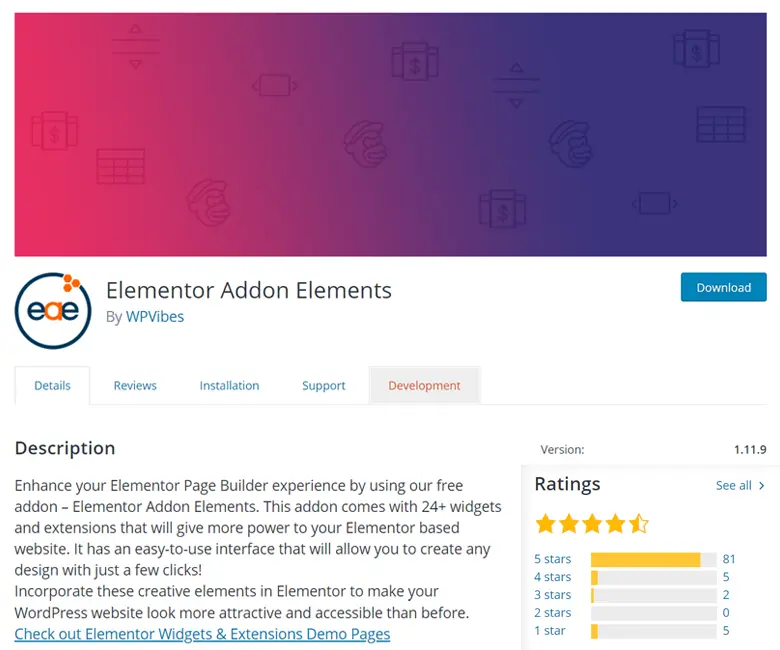This screenshot has height=650, width=780.
Task: Click the 5 stars rating bar
Action: click(x=654, y=559)
